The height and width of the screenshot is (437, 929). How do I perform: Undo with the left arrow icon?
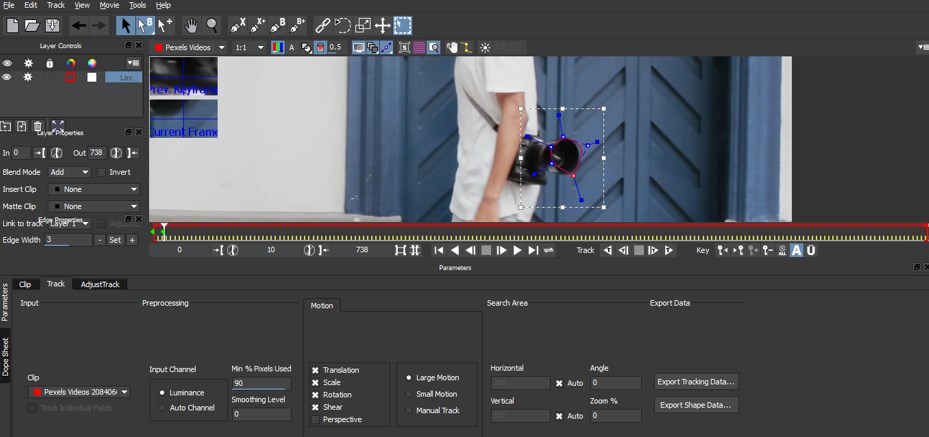[79, 25]
